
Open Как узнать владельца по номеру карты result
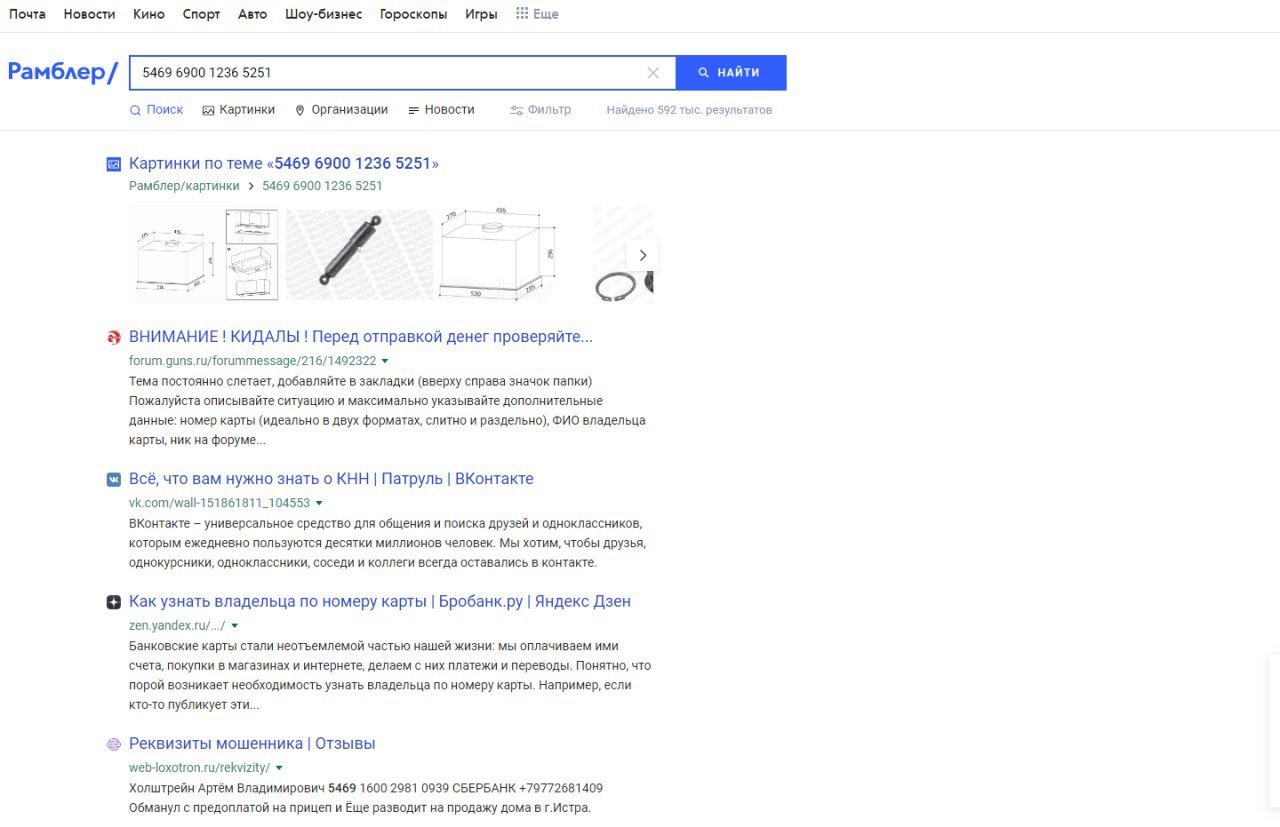pos(380,602)
